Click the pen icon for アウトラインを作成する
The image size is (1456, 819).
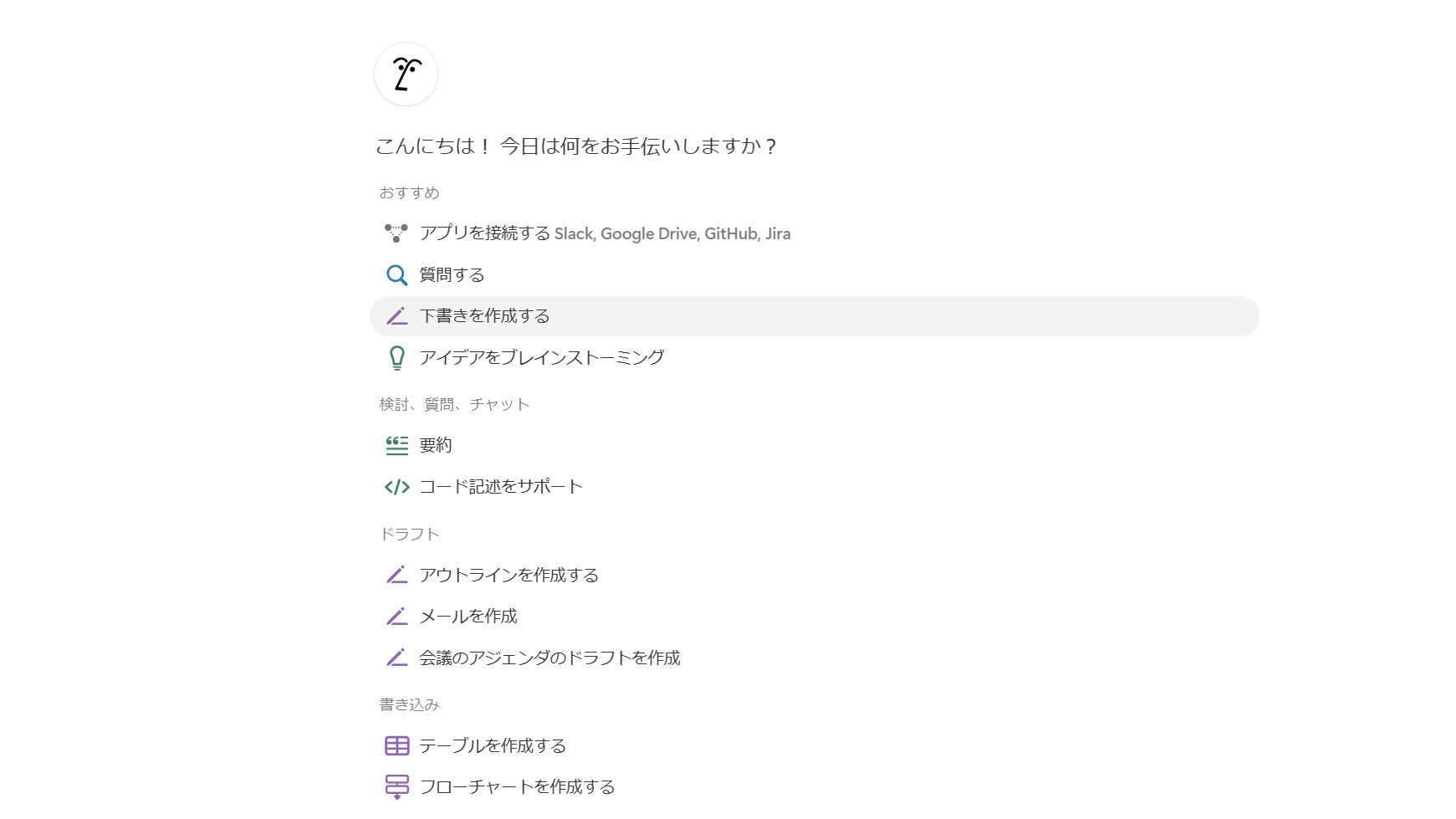[396, 575]
